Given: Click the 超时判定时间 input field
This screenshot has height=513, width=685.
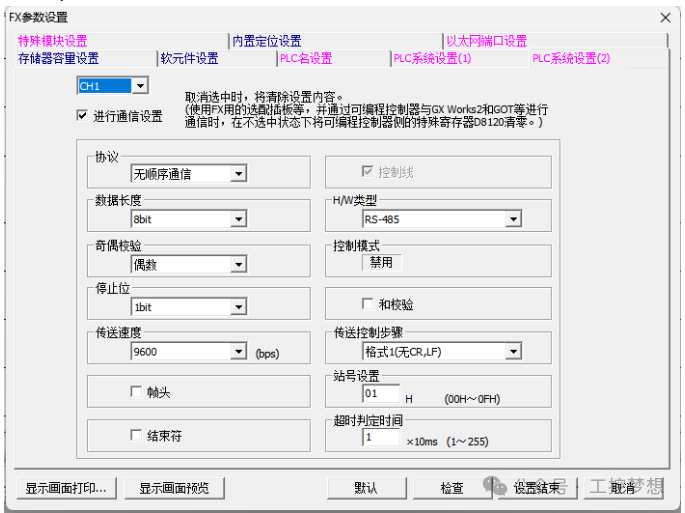Looking at the screenshot, I should point(381,437).
